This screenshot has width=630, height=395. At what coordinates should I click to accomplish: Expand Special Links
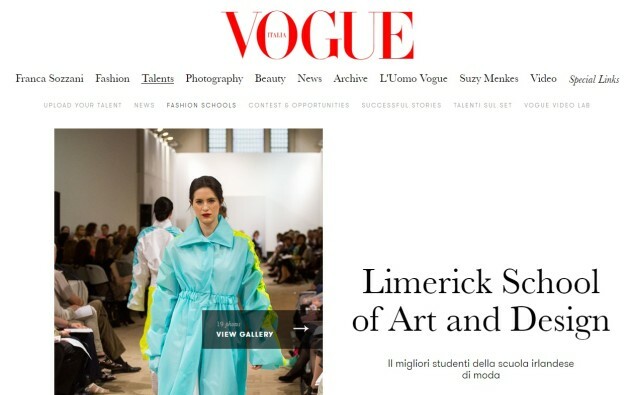[594, 79]
